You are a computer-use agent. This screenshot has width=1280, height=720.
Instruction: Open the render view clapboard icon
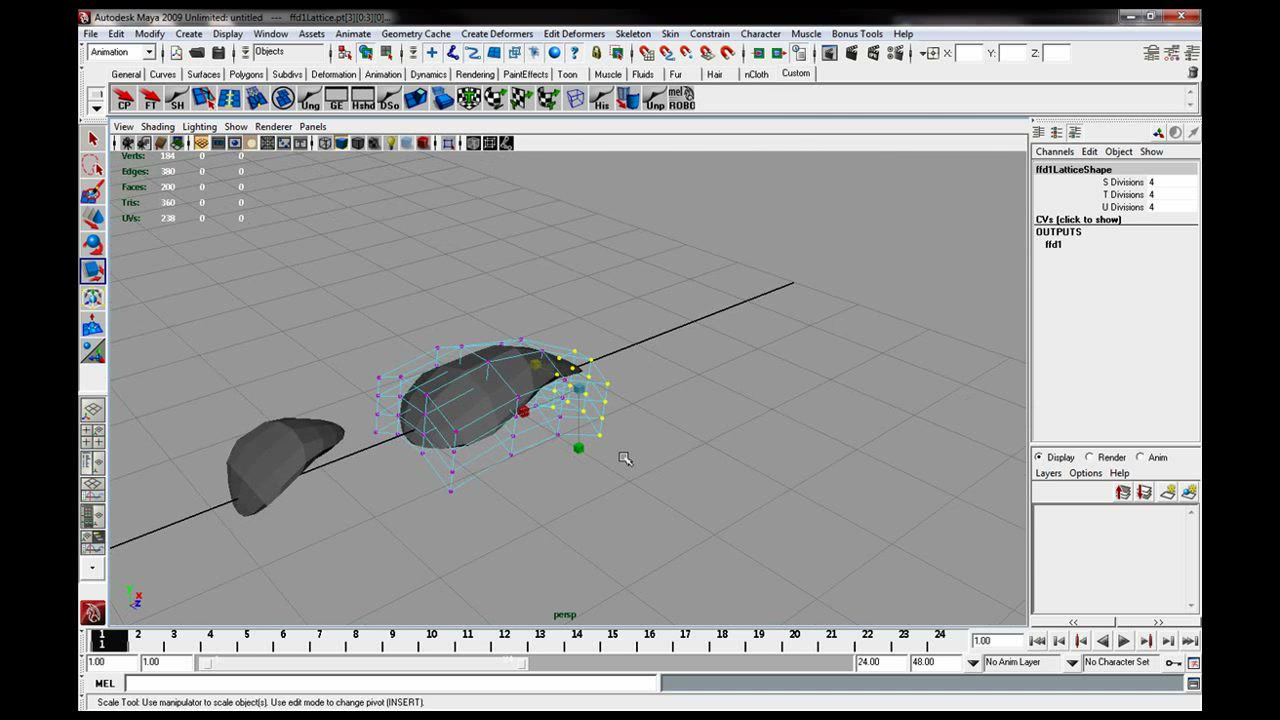(829, 53)
